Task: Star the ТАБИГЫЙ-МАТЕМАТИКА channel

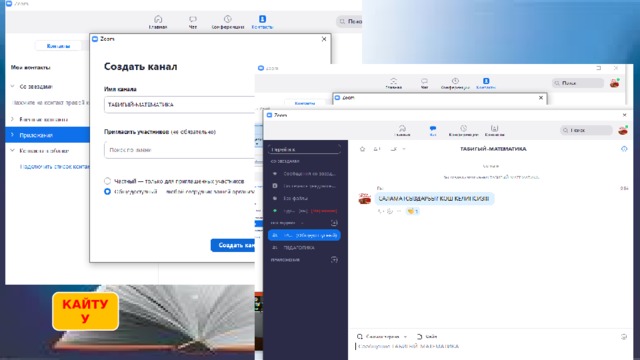Action: coord(362,149)
